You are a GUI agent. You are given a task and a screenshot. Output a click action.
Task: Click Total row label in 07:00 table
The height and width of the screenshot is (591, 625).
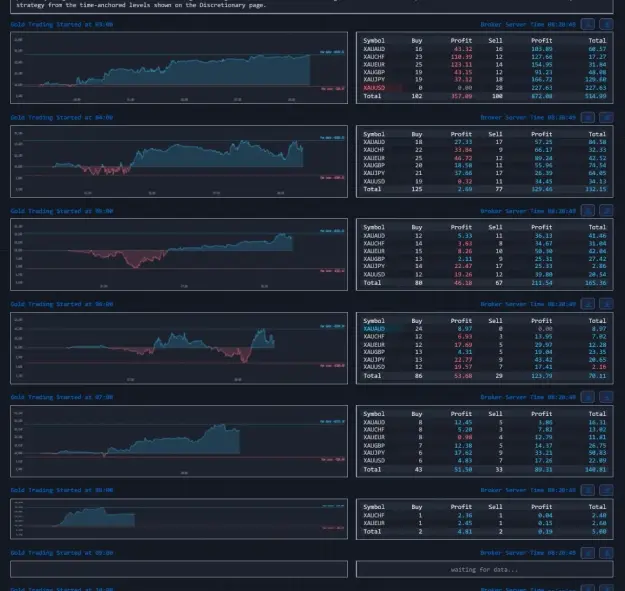pyautogui.click(x=372, y=469)
